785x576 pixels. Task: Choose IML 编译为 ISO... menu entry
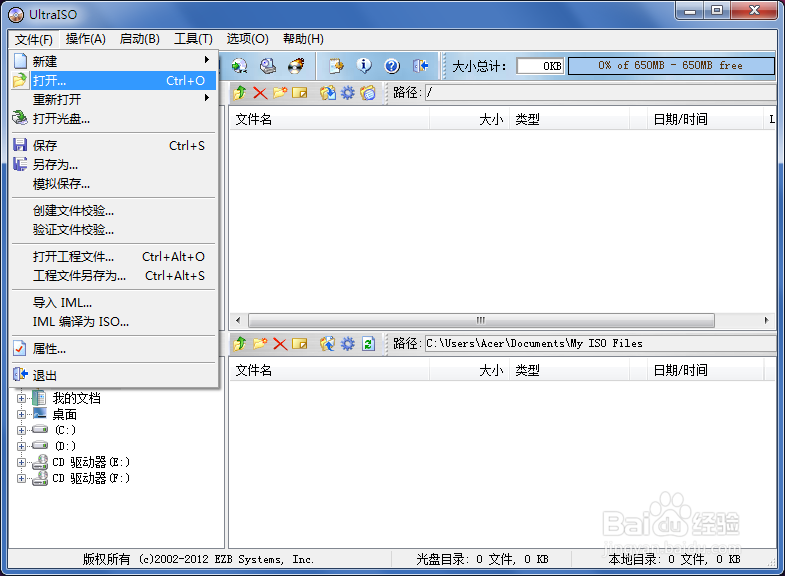114,321
